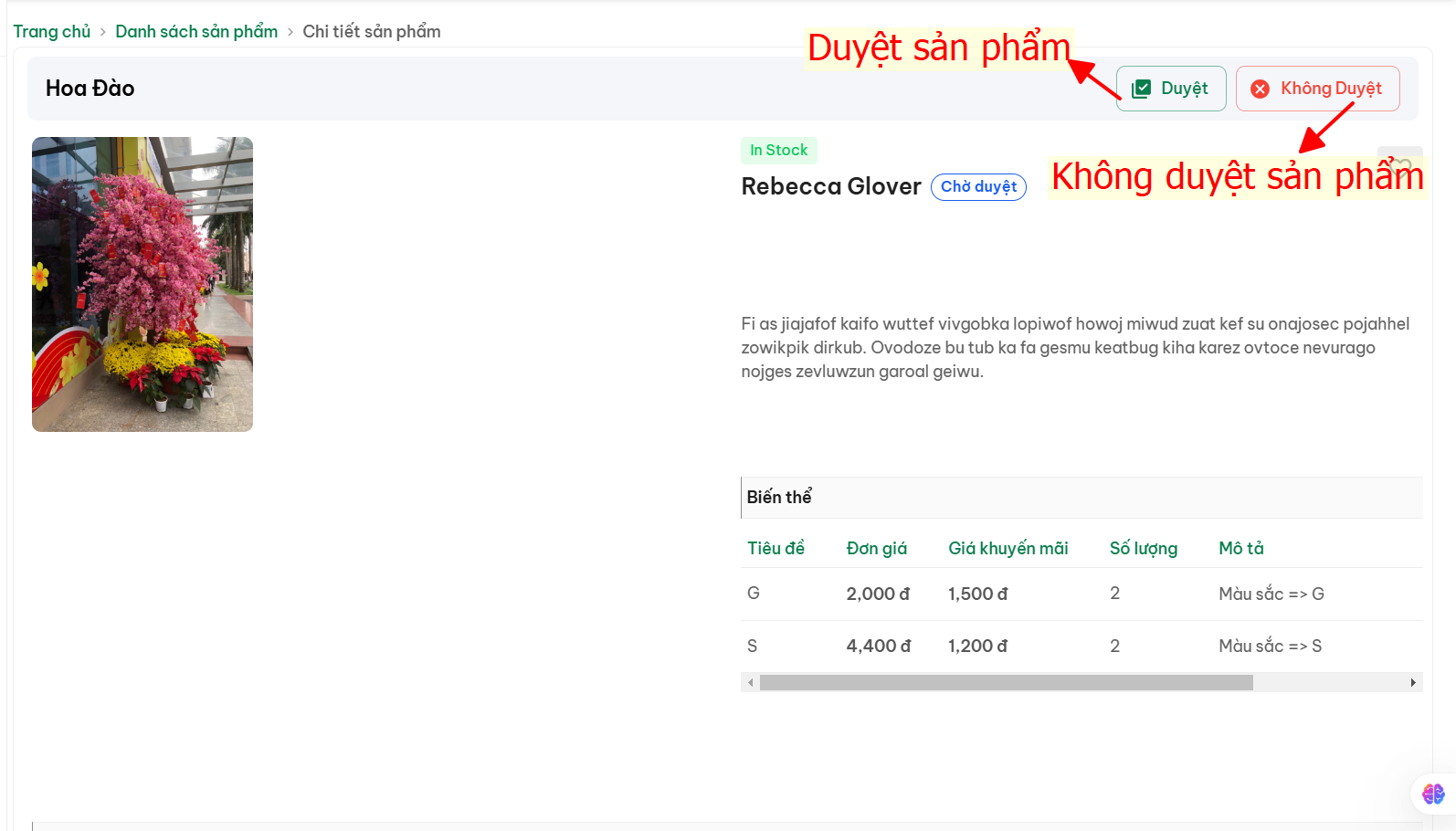1456x831 pixels.
Task: Click the In Stock badge
Action: (778, 150)
